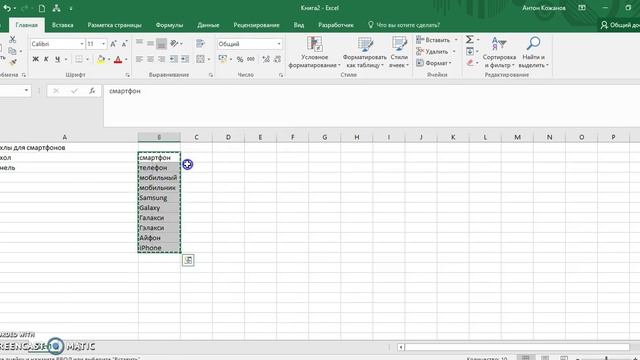
Task: Open Найти и выделить menu
Action: pyautogui.click(x=533, y=52)
